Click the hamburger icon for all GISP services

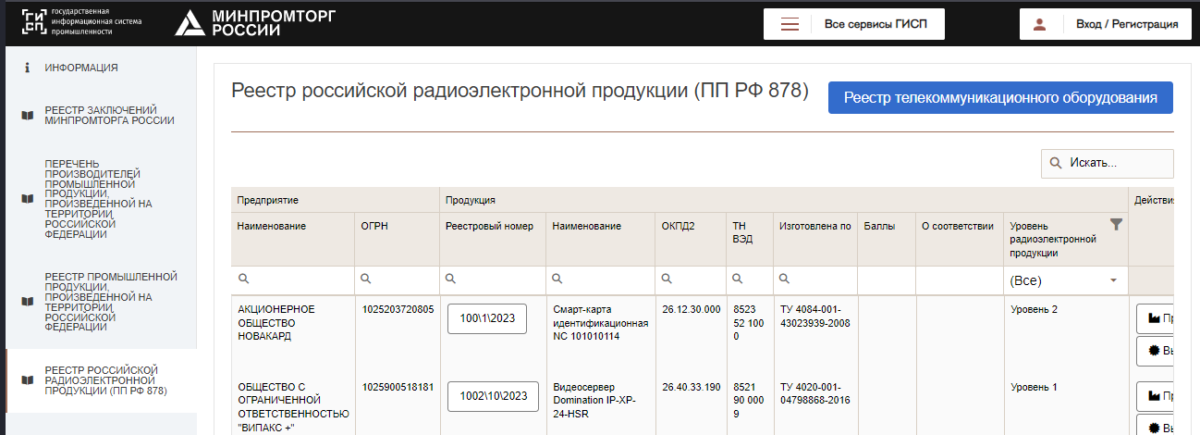click(790, 24)
